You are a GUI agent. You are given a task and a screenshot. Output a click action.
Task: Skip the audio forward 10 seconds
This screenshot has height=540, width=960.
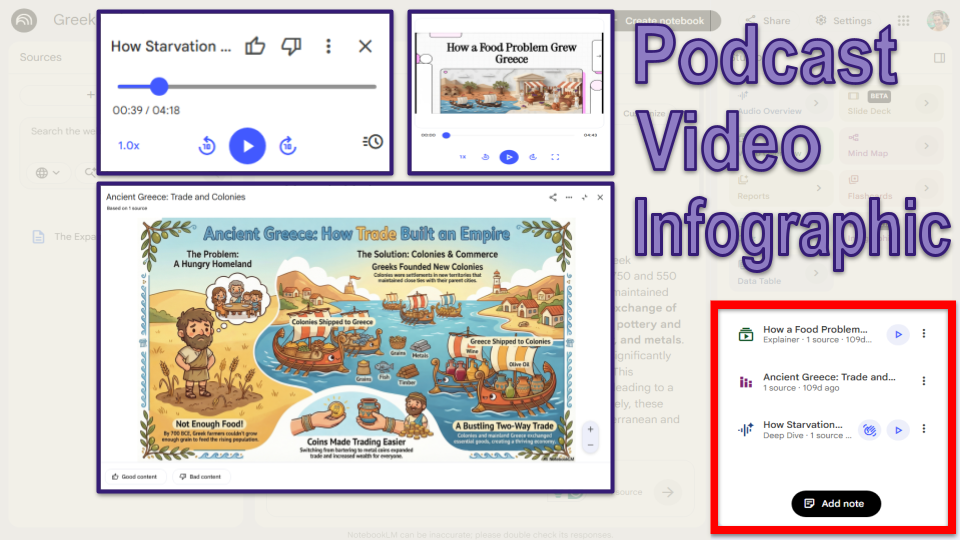pos(288,146)
